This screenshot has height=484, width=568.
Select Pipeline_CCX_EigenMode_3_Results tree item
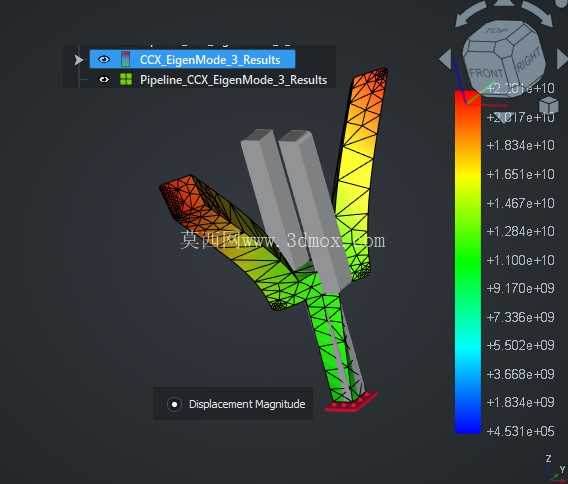233,80
